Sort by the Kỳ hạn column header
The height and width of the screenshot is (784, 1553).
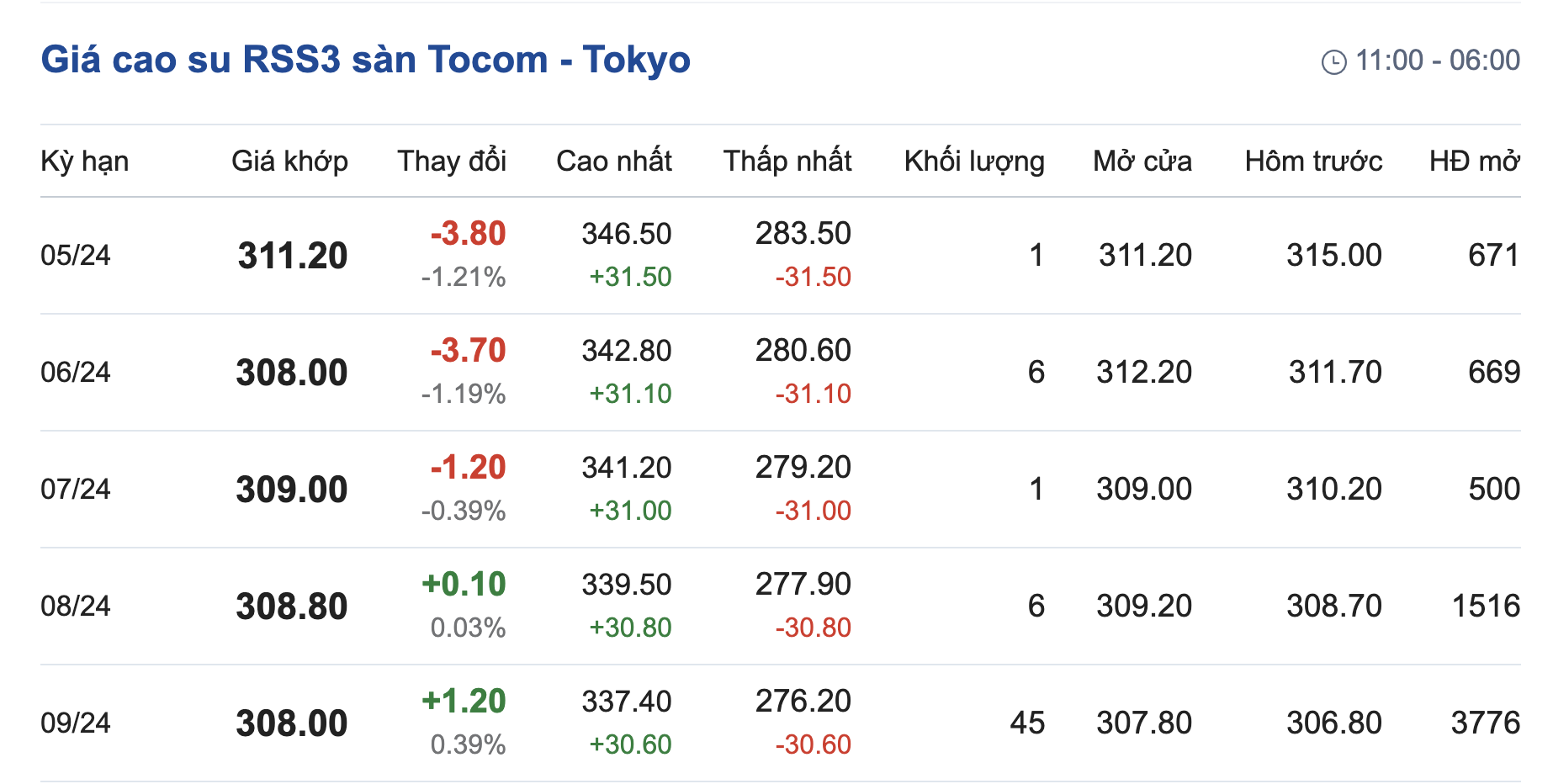point(84,161)
